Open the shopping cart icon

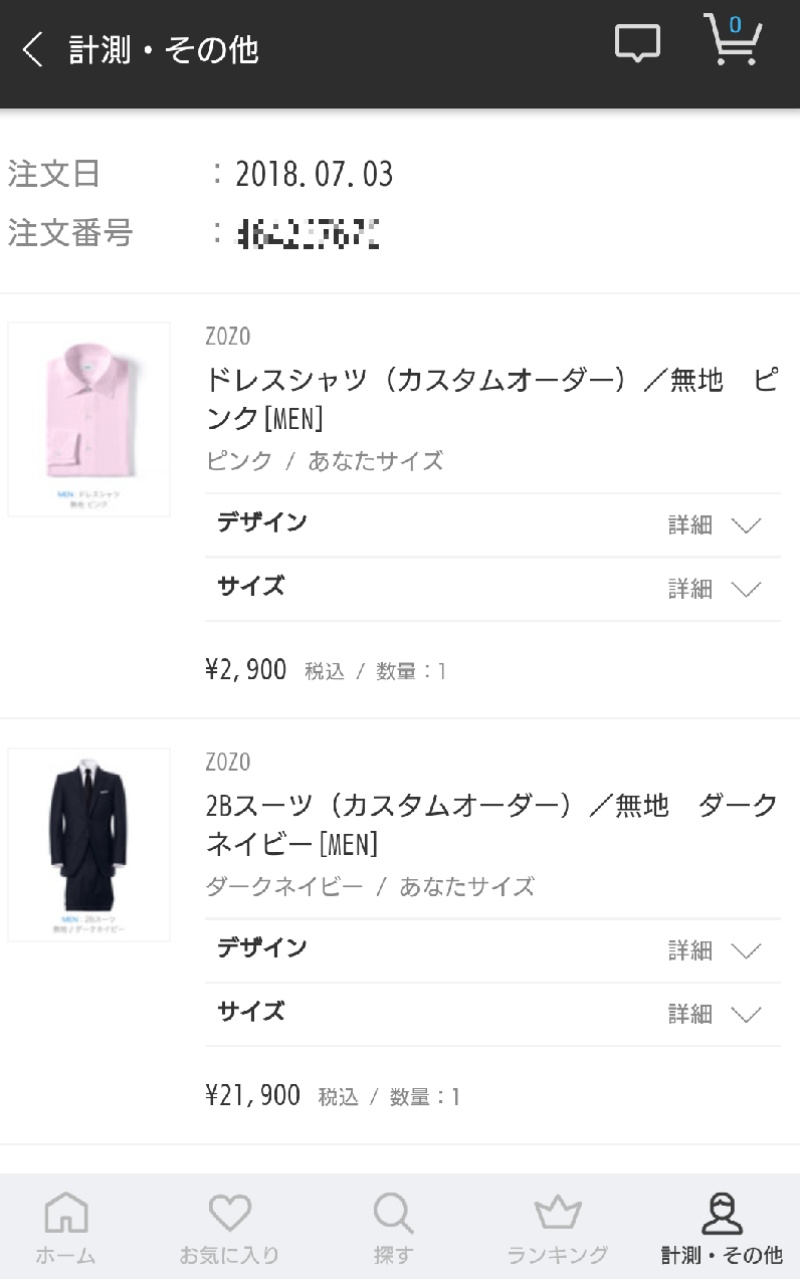click(x=731, y=41)
